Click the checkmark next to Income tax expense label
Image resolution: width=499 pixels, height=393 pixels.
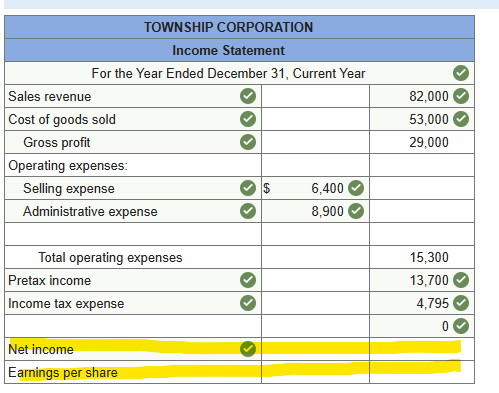pyautogui.click(x=248, y=303)
